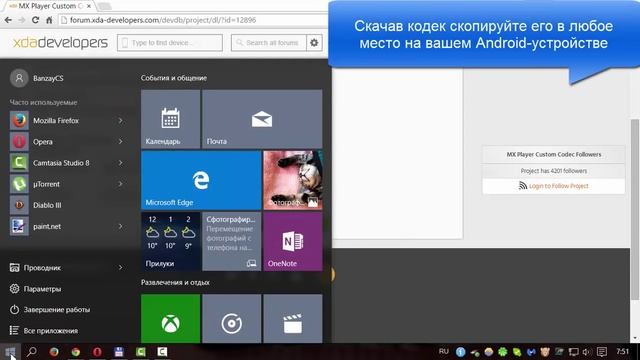Launch Opera from the Start menu list
640x360 pixels.
click(x=67, y=142)
